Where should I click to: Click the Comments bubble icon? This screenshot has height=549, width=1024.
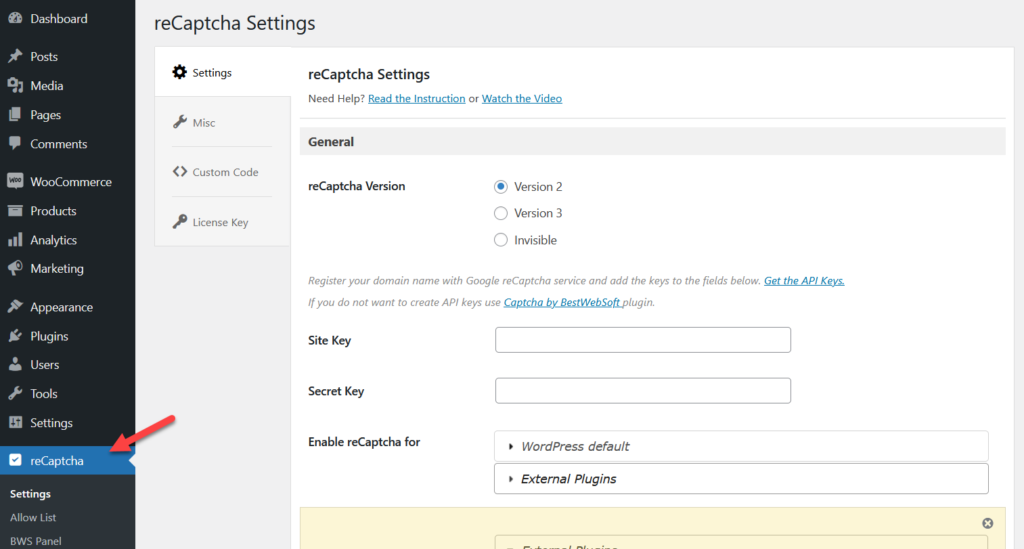(15, 144)
